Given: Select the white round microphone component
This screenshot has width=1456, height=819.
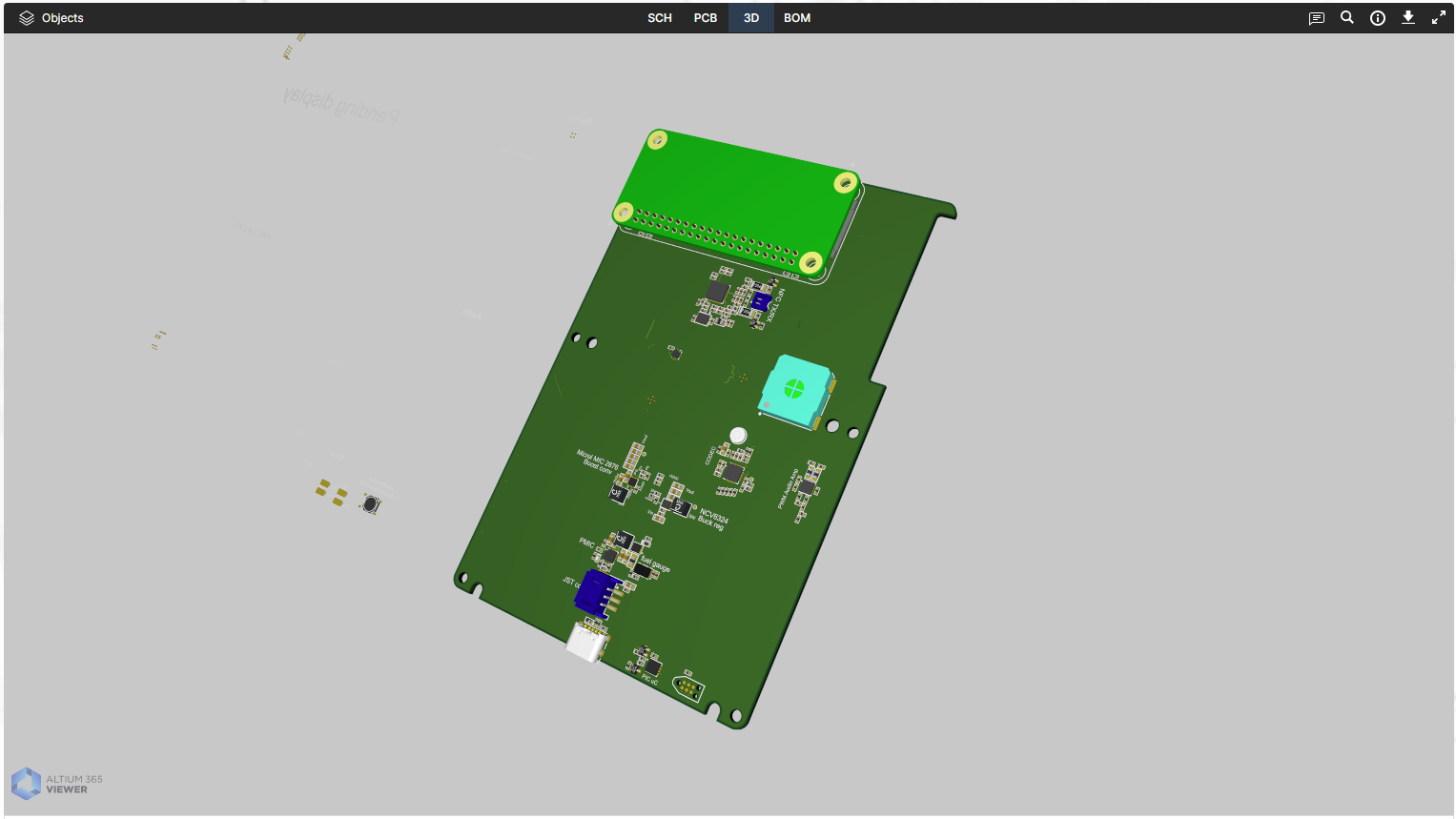Looking at the screenshot, I should (x=737, y=436).
